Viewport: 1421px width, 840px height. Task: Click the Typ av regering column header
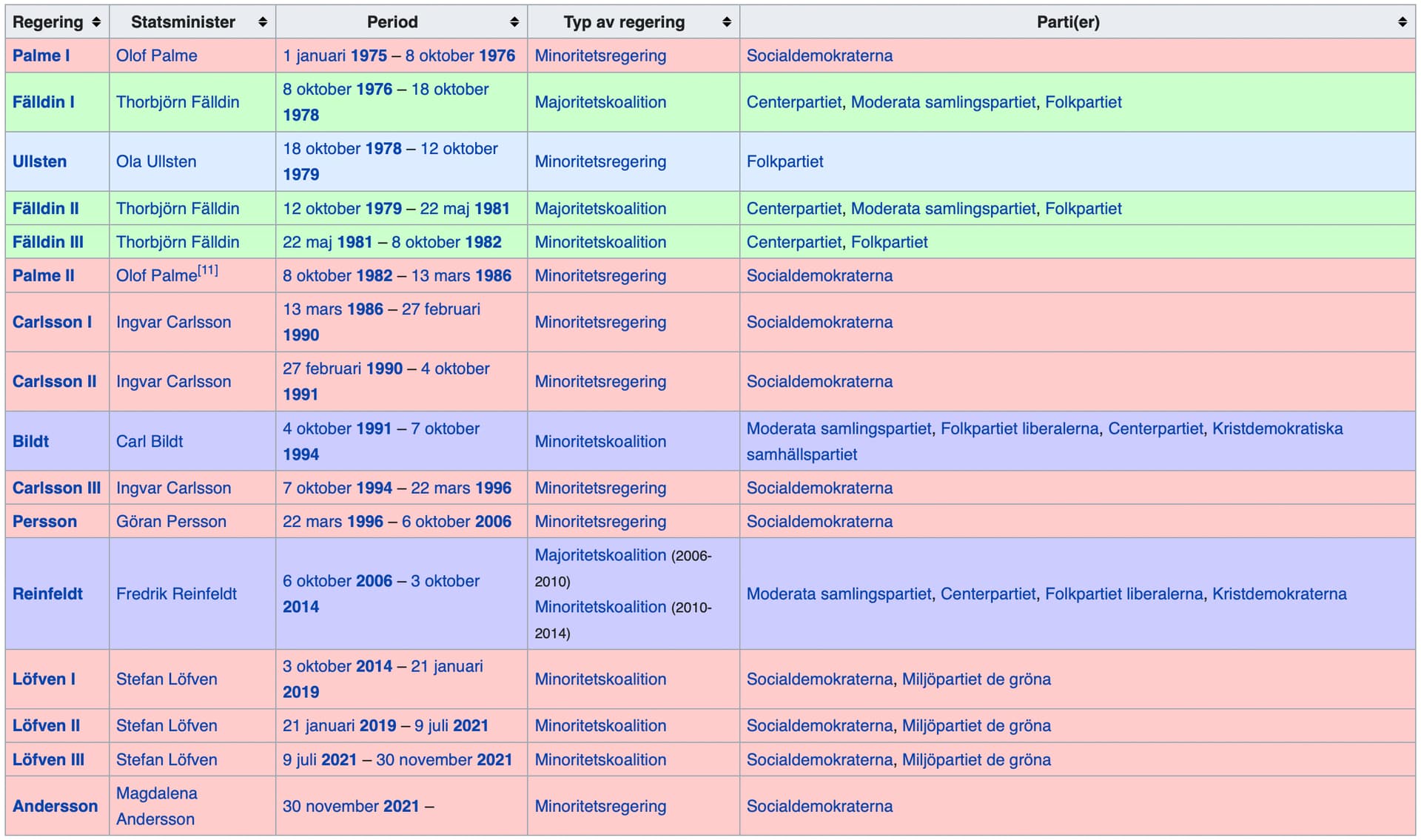[x=623, y=22]
